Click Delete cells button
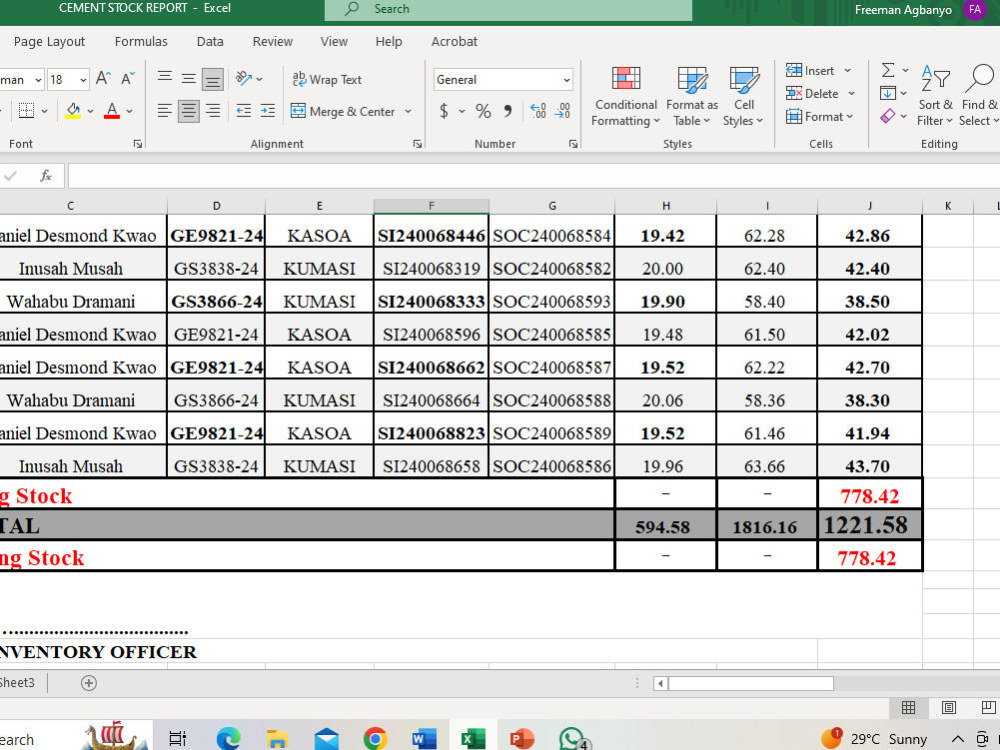Viewport: 1000px width, 750px height. (812, 93)
